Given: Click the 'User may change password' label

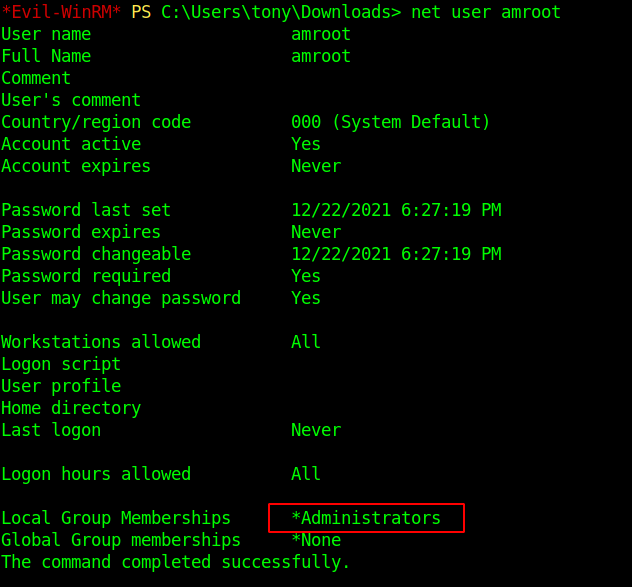Looking at the screenshot, I should (121, 298).
